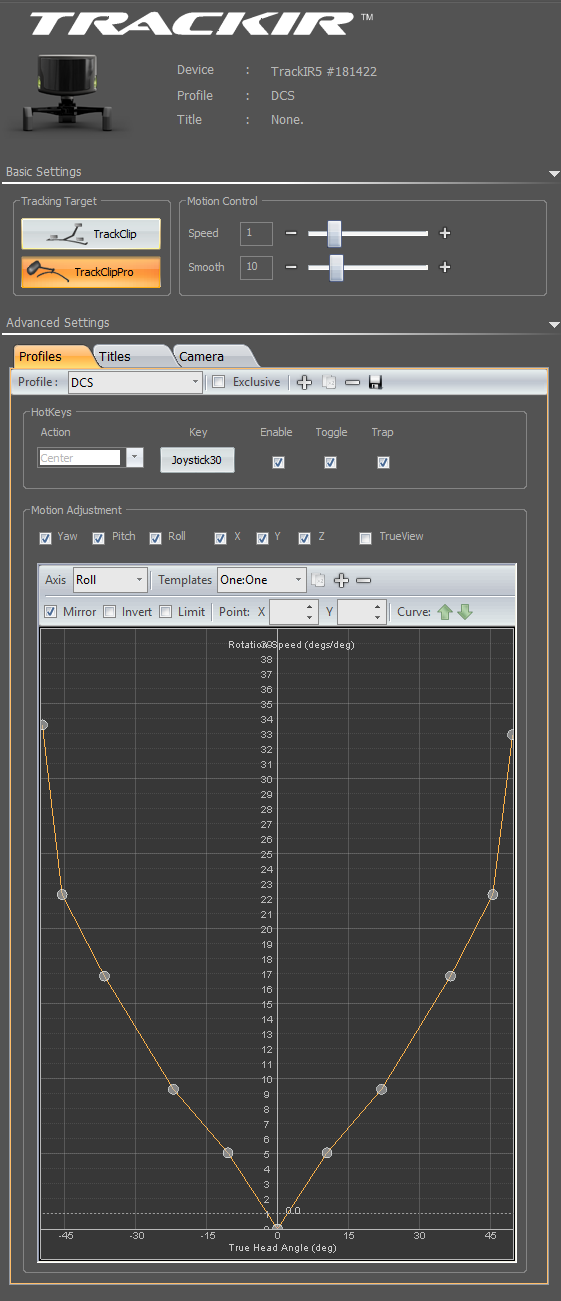Decrease Smooth with the minus icon
This screenshot has height=1301, width=561.
[x=291, y=267]
